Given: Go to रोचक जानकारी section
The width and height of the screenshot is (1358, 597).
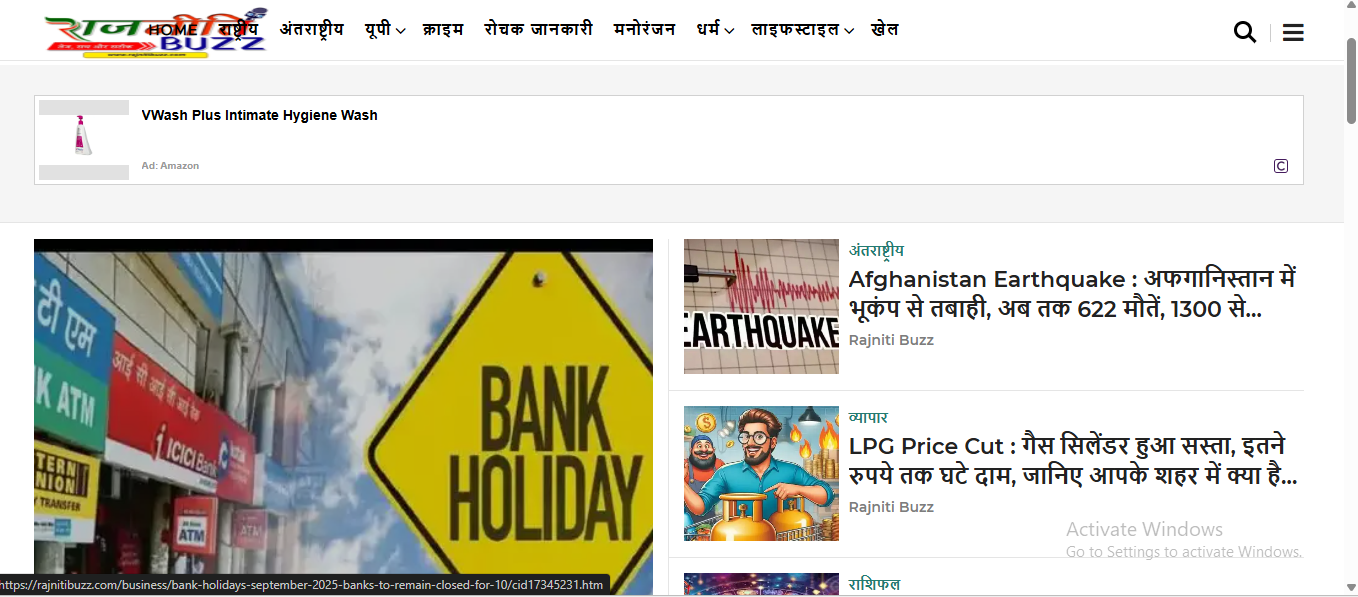Looking at the screenshot, I should coord(538,30).
